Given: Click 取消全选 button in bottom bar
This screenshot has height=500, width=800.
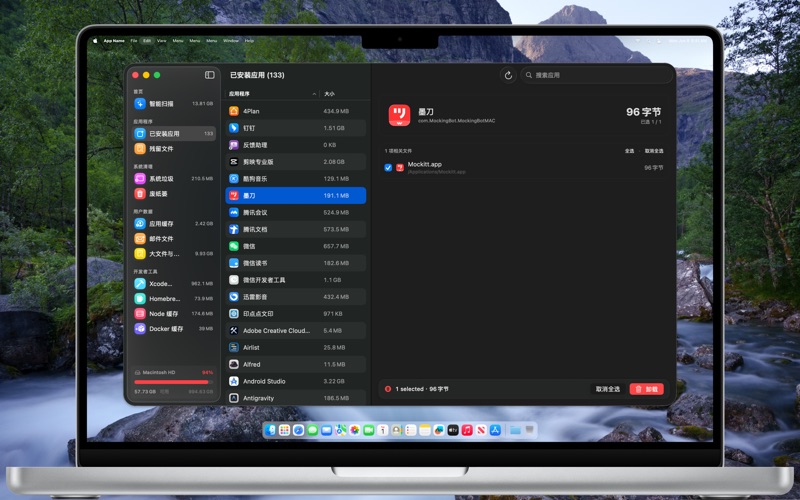Looking at the screenshot, I should pos(608,389).
